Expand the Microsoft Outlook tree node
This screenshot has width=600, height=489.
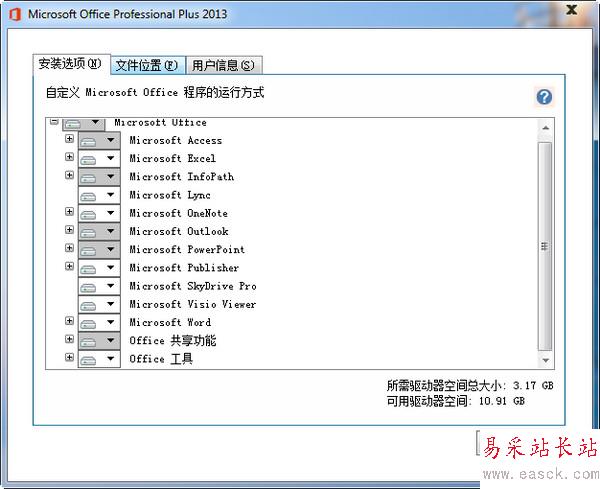tap(69, 230)
